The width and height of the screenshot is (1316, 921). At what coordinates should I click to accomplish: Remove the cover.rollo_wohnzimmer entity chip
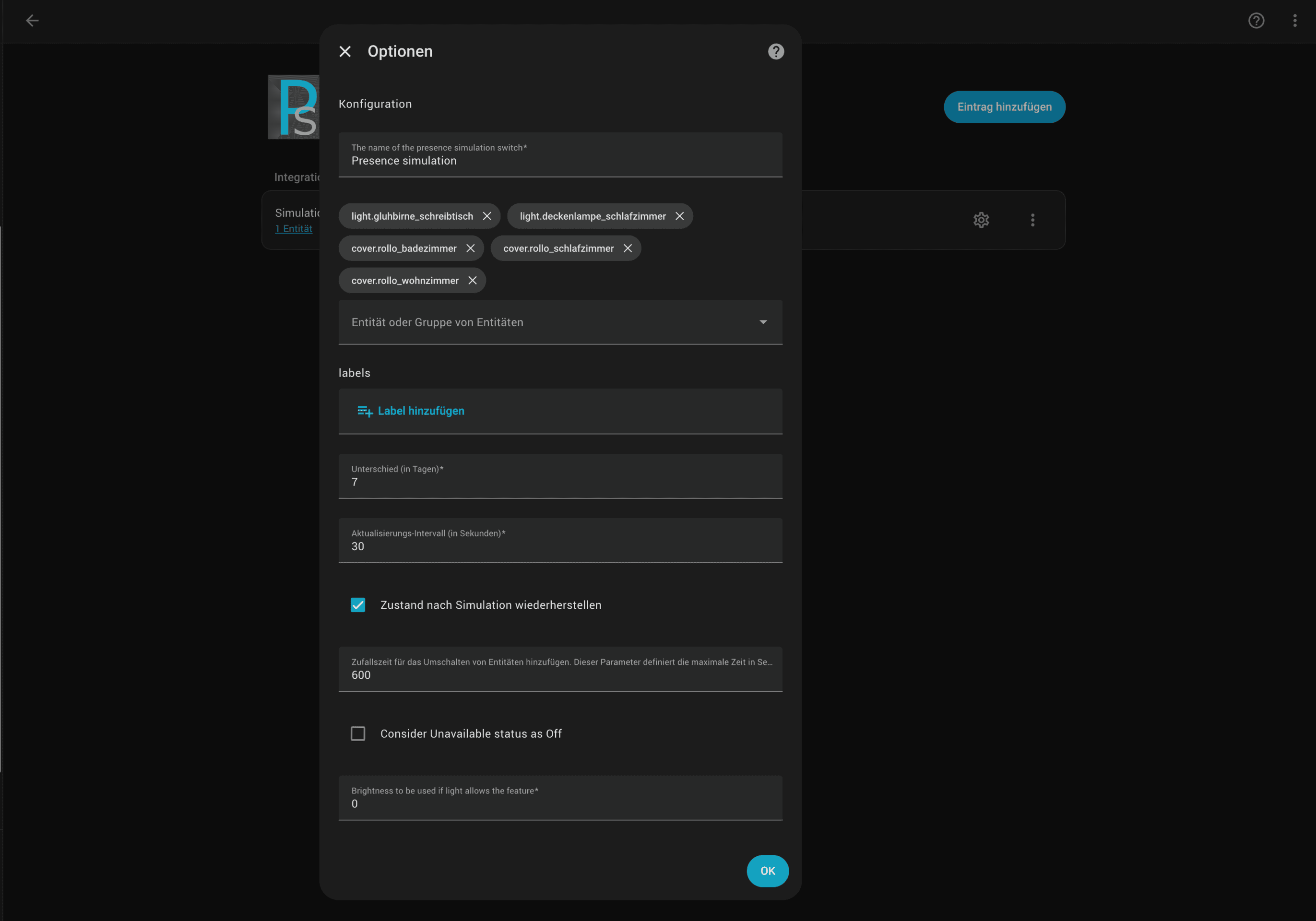pos(472,280)
